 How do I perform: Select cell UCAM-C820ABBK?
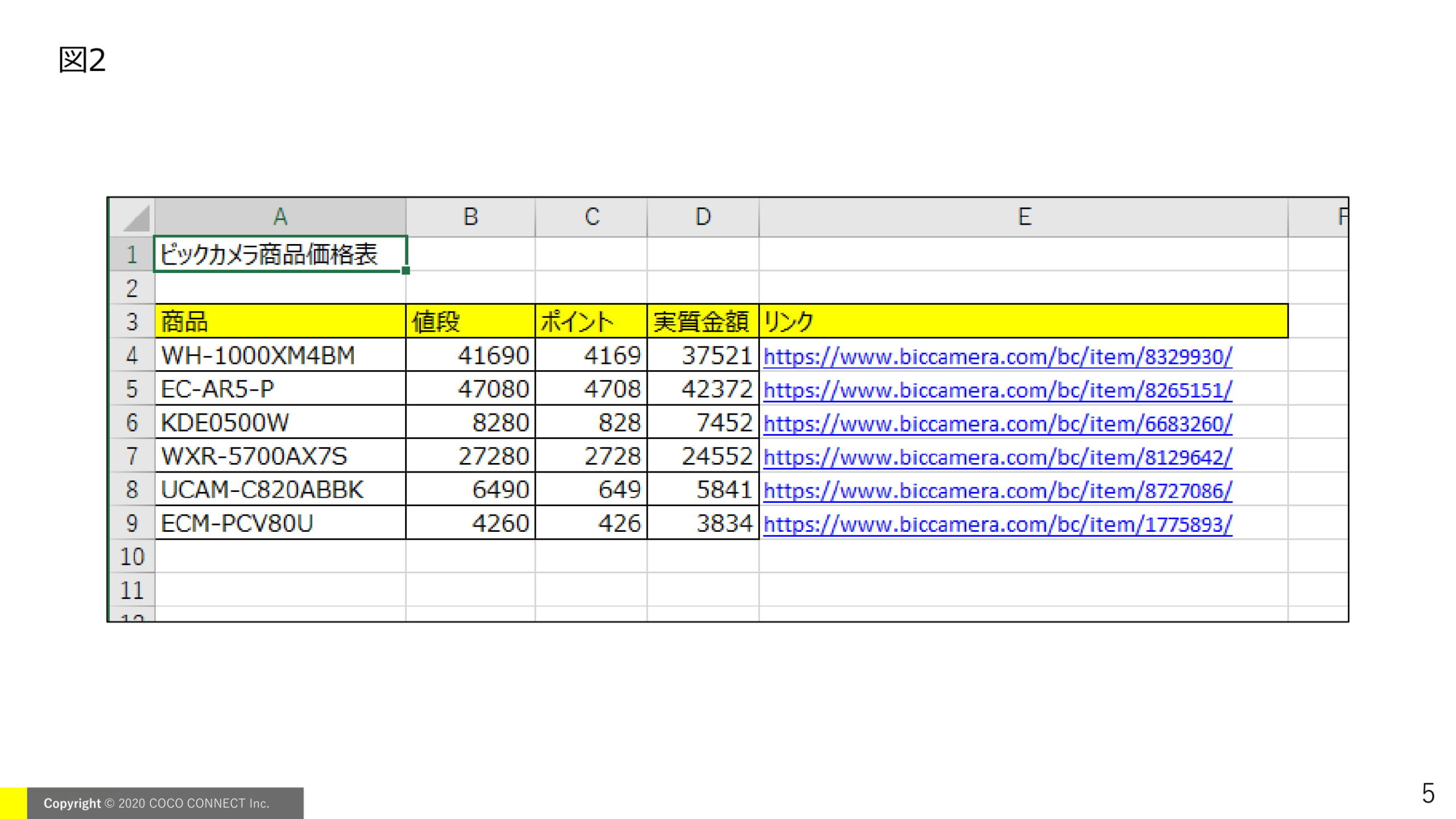(280, 489)
